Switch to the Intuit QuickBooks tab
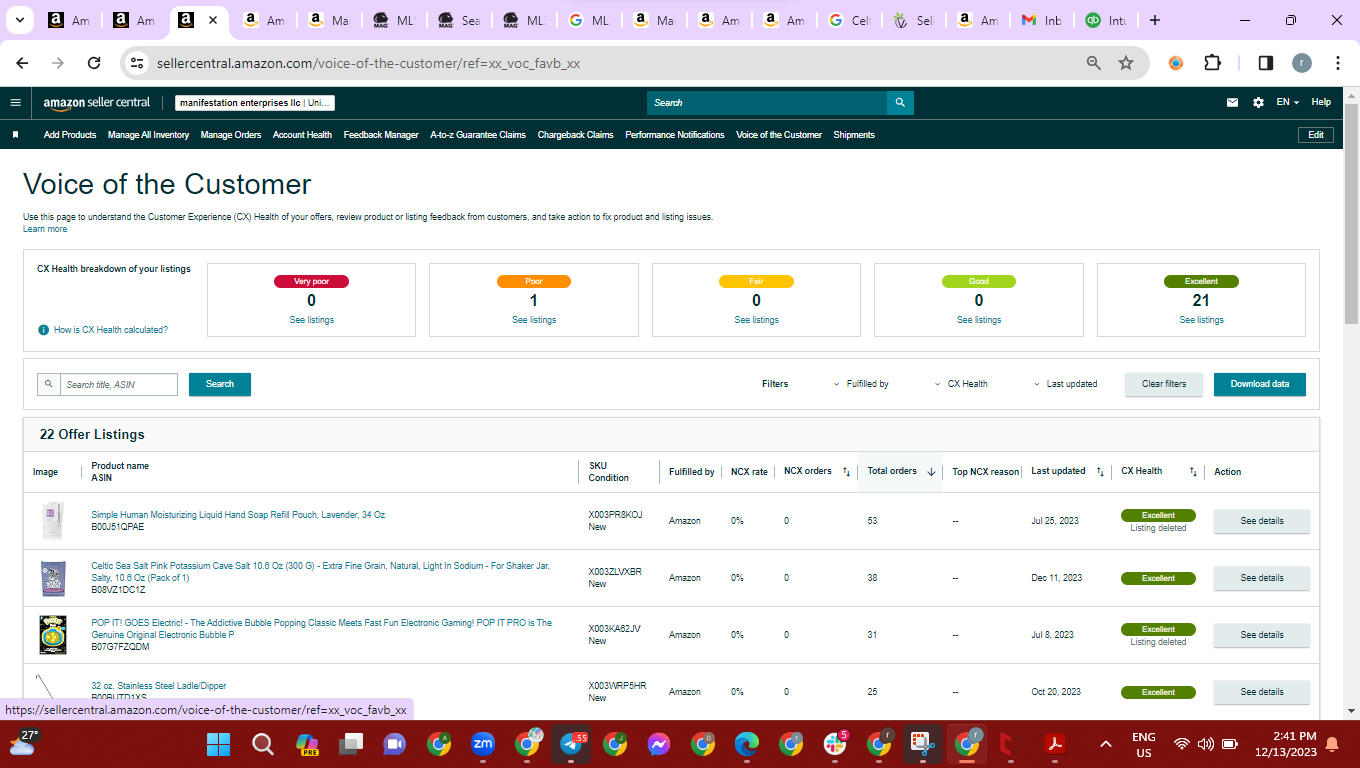 pyautogui.click(x=1105, y=20)
